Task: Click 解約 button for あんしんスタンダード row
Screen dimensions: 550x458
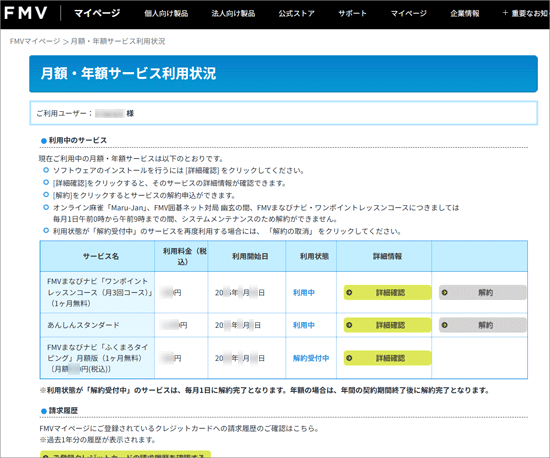Action: 483,325
